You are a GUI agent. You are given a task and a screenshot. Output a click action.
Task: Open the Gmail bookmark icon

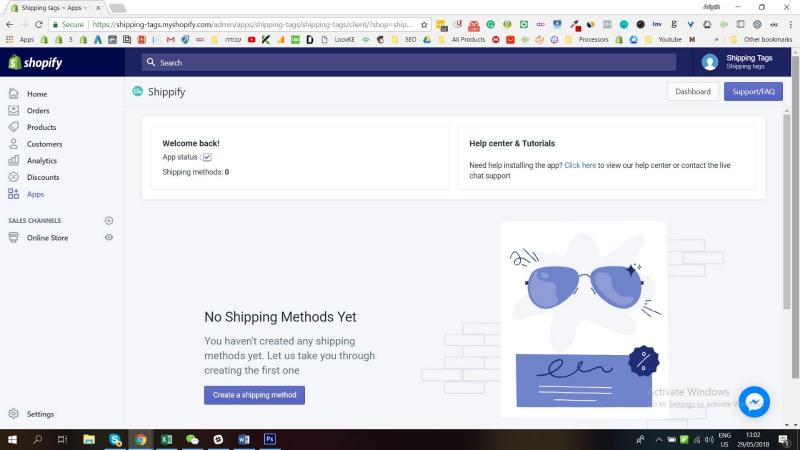tap(170, 39)
